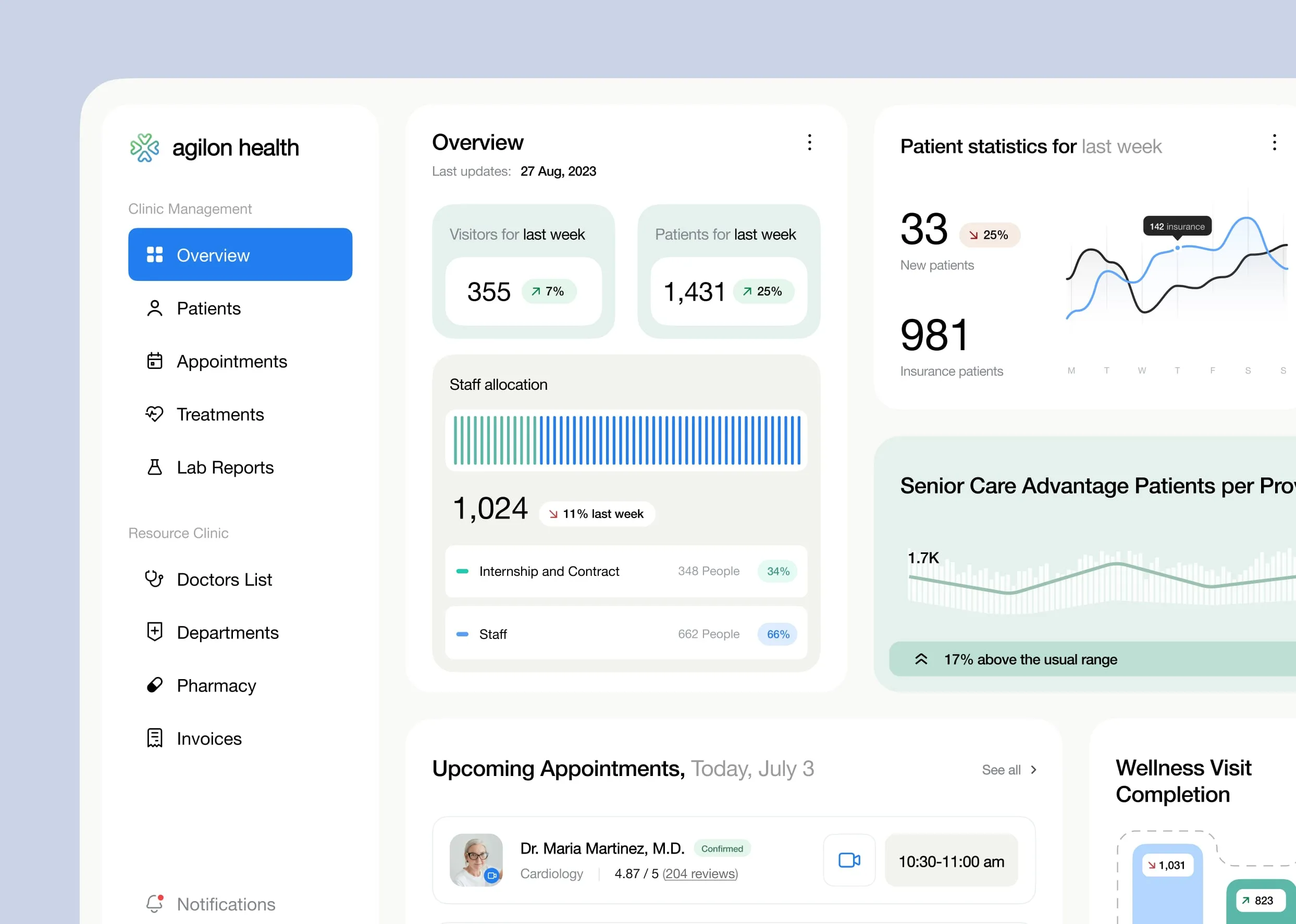The width and height of the screenshot is (1296, 924).
Task: Go to Appointments menu item
Action: tap(240, 361)
